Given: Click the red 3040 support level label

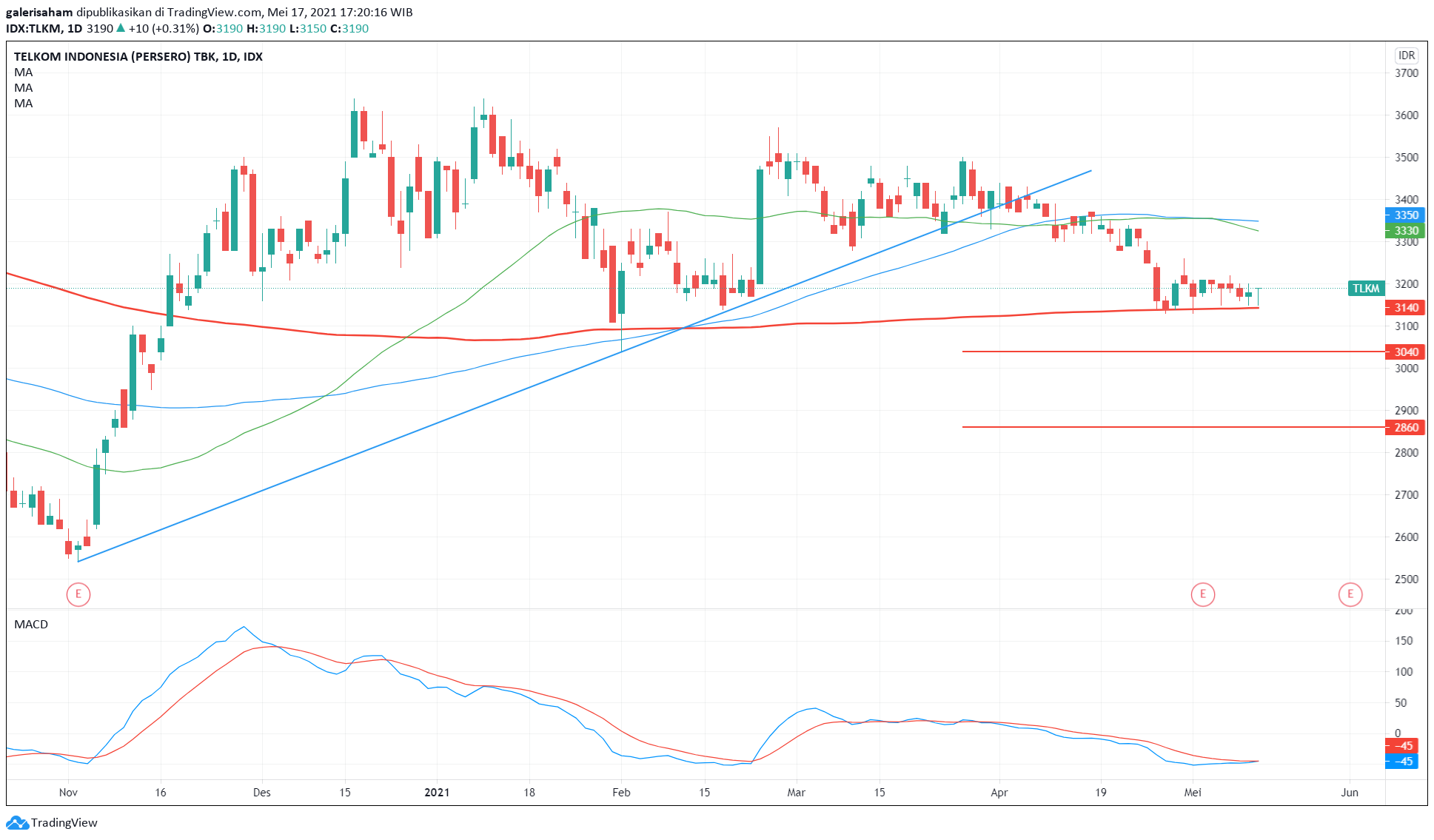Looking at the screenshot, I should pos(1406,352).
